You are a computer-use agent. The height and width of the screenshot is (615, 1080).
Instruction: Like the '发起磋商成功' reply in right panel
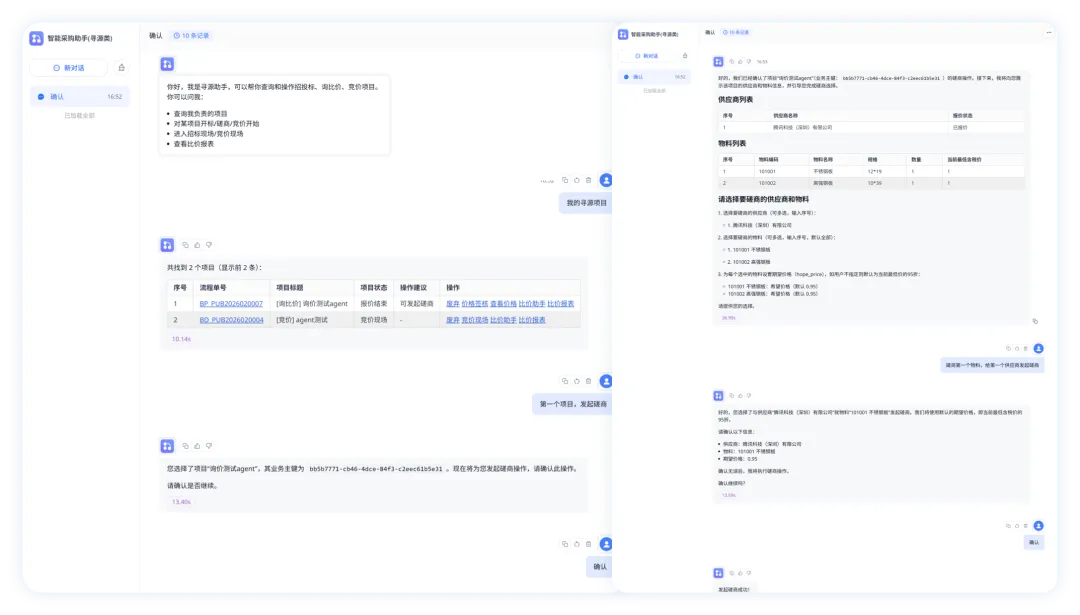coord(740,573)
